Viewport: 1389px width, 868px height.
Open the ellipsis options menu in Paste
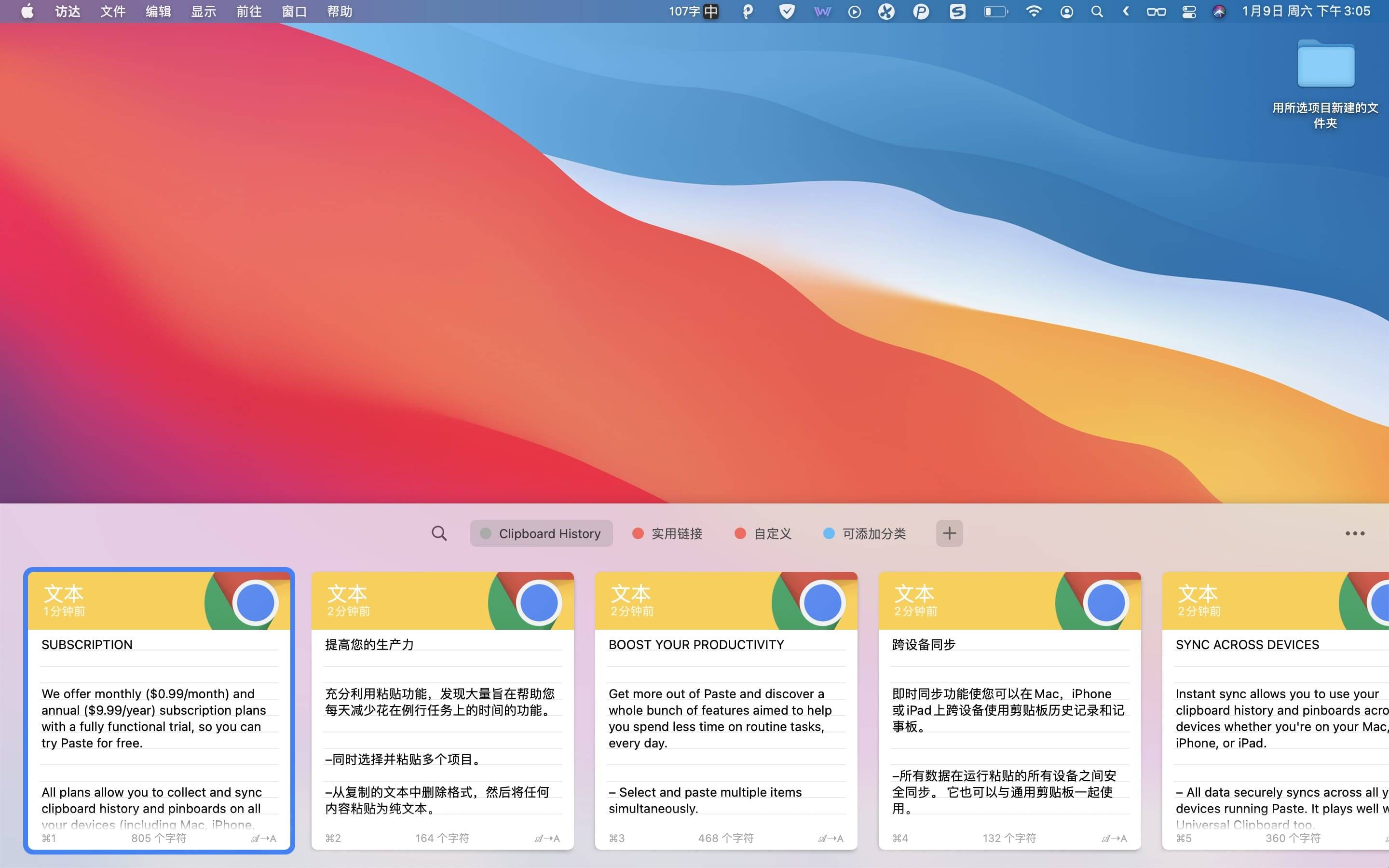pos(1356,533)
